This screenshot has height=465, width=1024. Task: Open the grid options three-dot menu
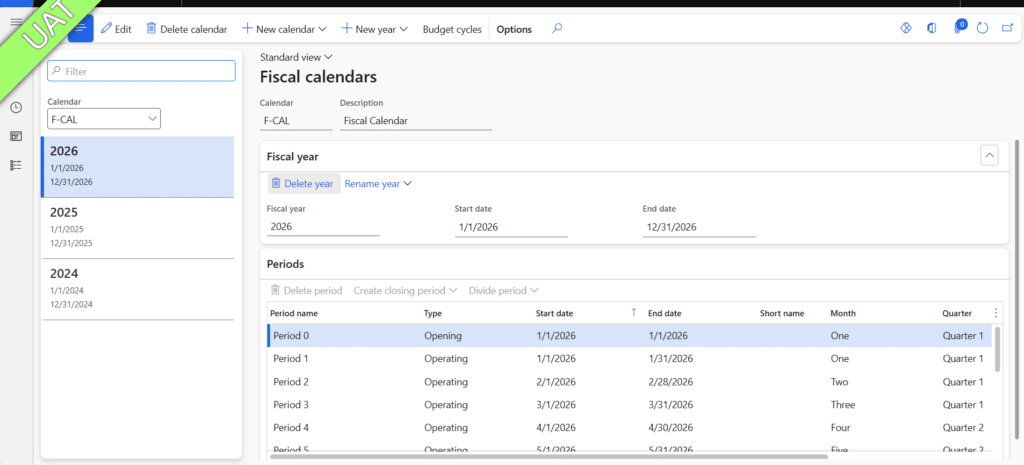[995, 313]
